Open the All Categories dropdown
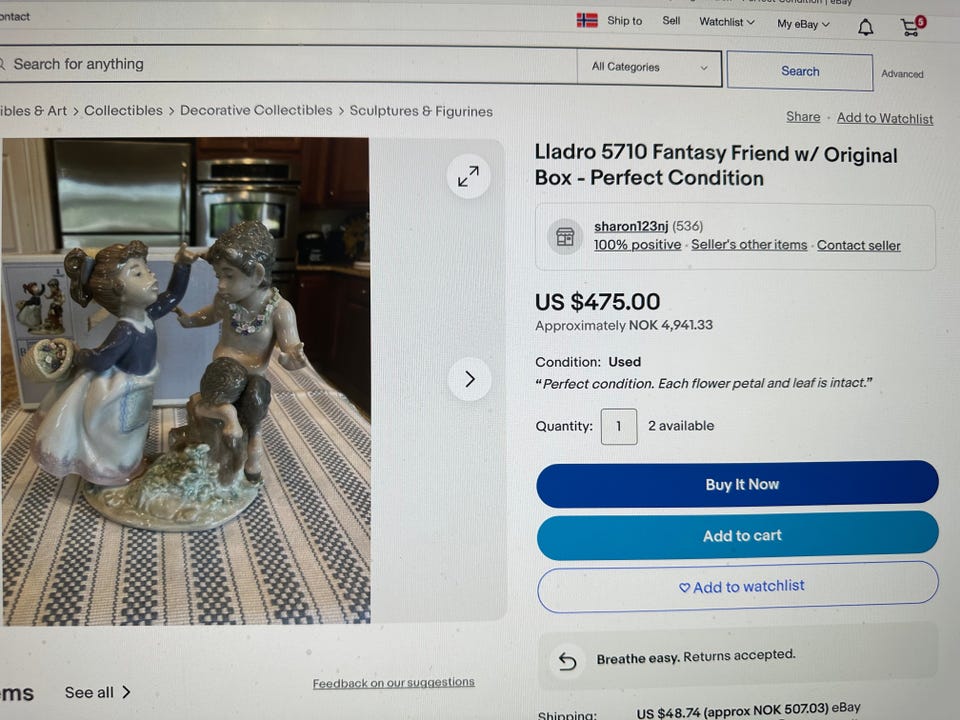The image size is (960, 720). coord(649,67)
